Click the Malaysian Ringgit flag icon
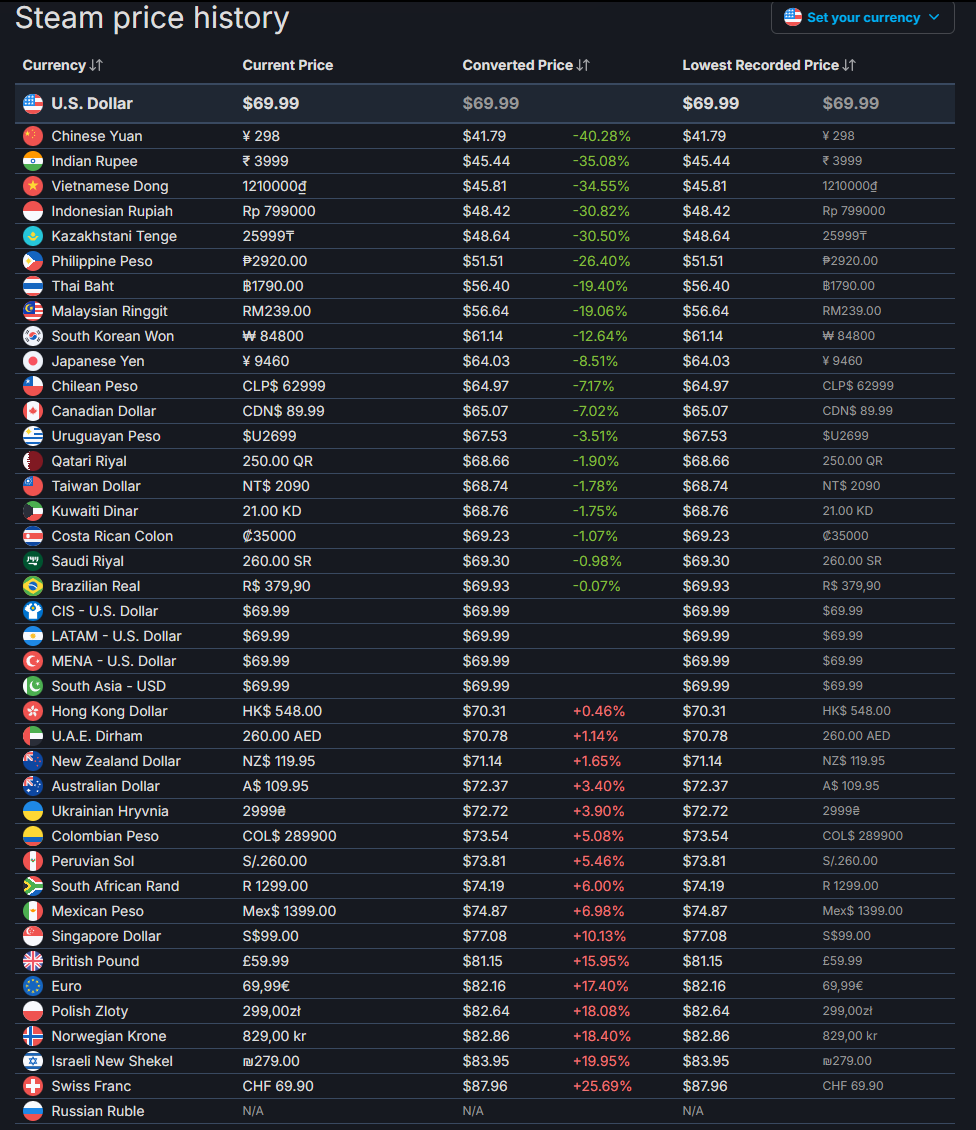The image size is (976, 1130). (33, 311)
